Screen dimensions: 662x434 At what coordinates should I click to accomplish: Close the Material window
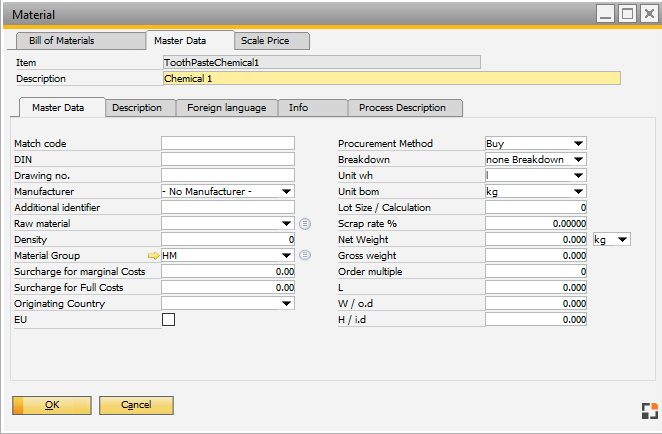click(x=648, y=14)
